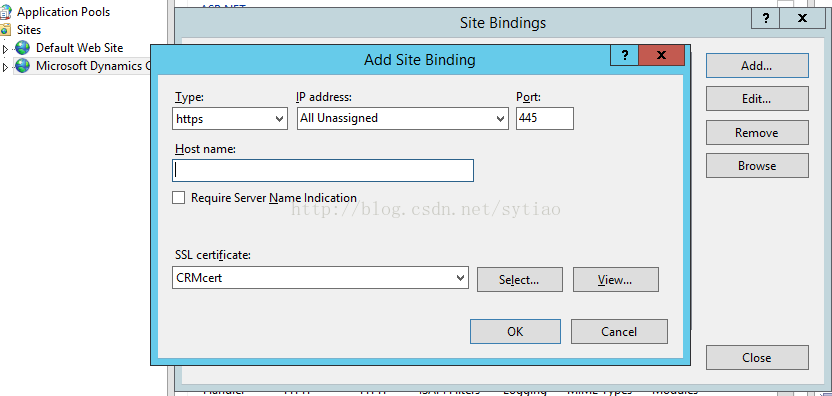Click the Microsoft Dynamics globe icon

[22, 66]
